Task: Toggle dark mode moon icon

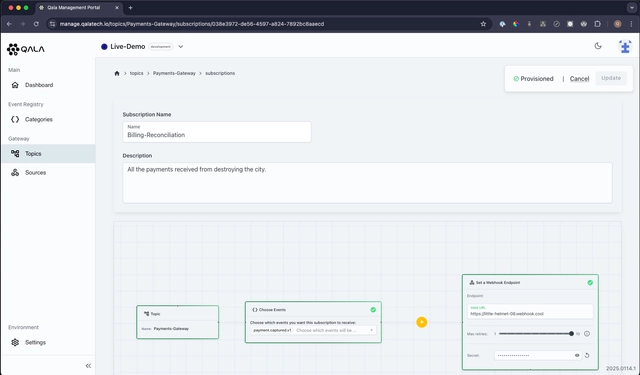Action: [598, 46]
